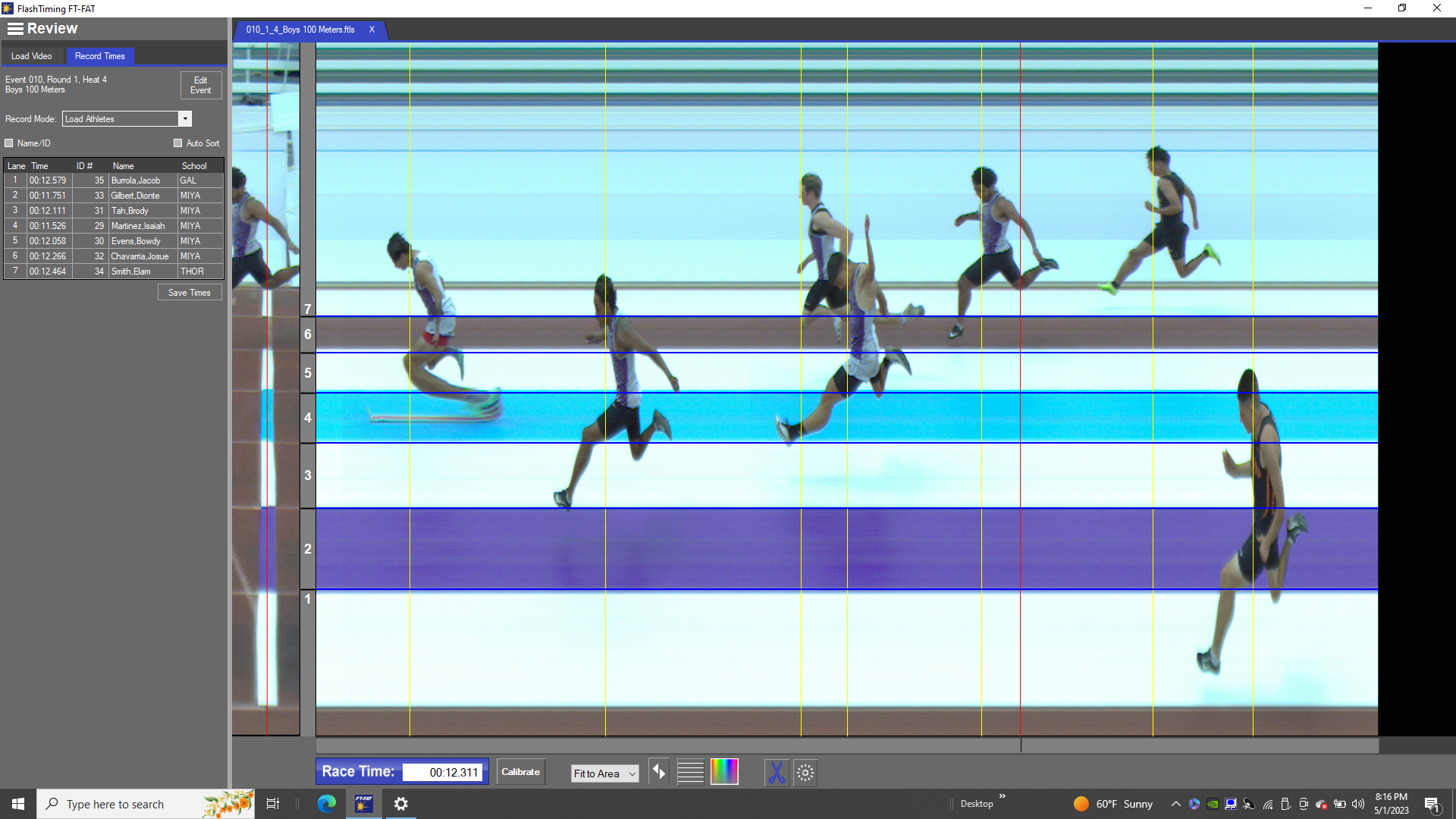Click the Windows Start button
The width and height of the screenshot is (1456, 819).
[x=18, y=804]
